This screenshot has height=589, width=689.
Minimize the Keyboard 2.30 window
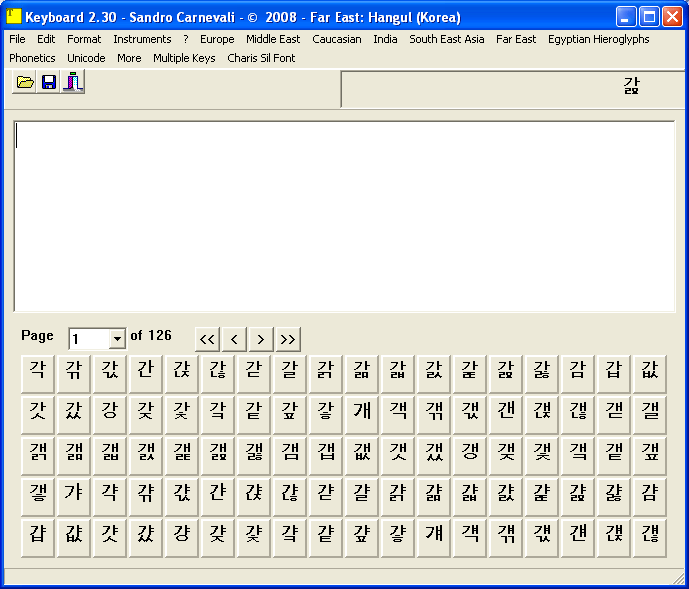click(x=626, y=17)
